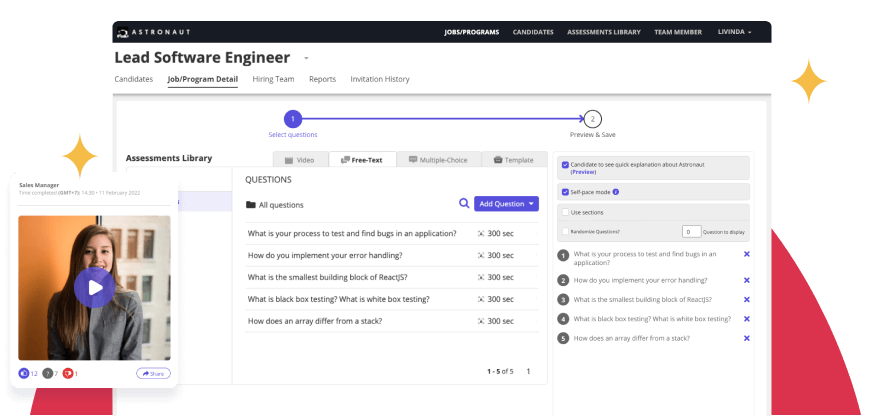Click the gray question-mark reaction icon
This screenshot has height=416, width=879.
48,373
